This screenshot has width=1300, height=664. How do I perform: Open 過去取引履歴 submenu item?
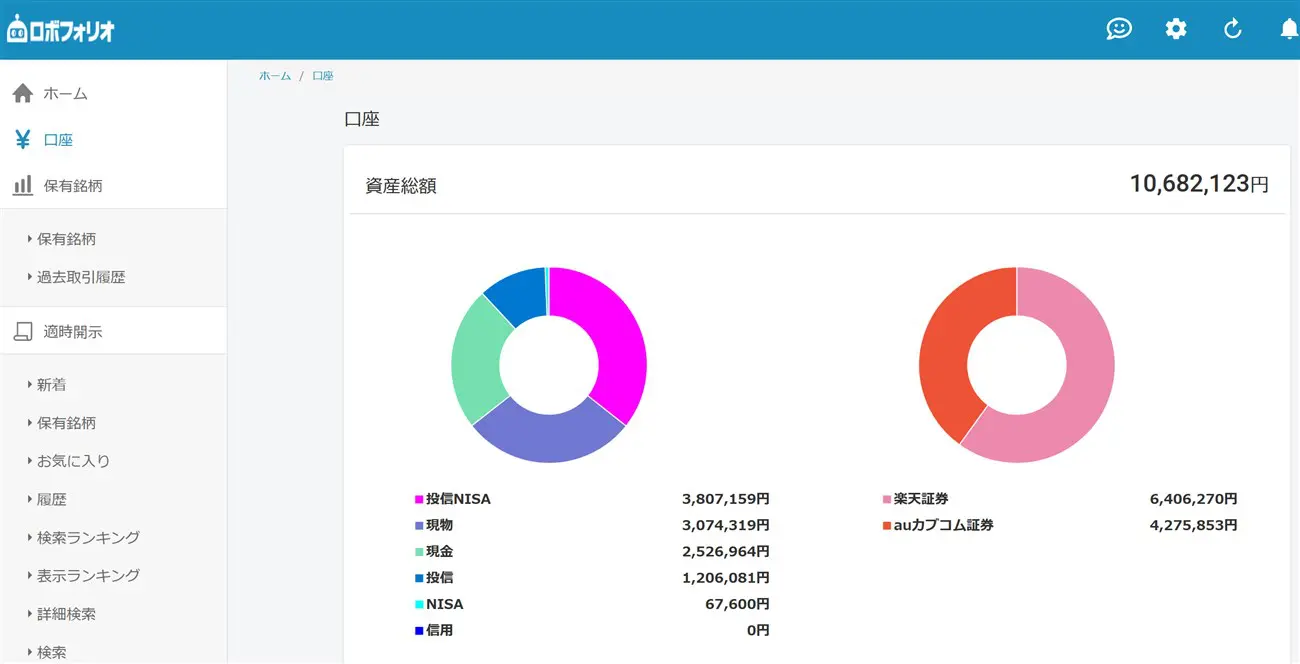81,277
